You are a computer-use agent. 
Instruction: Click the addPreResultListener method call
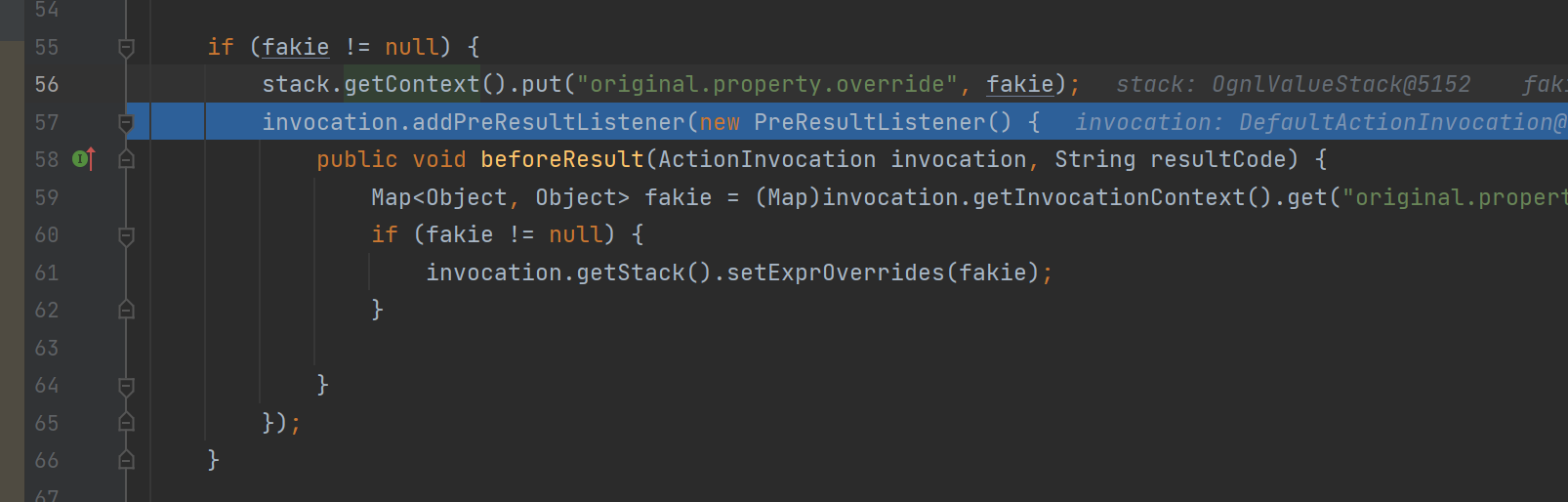click(549, 122)
